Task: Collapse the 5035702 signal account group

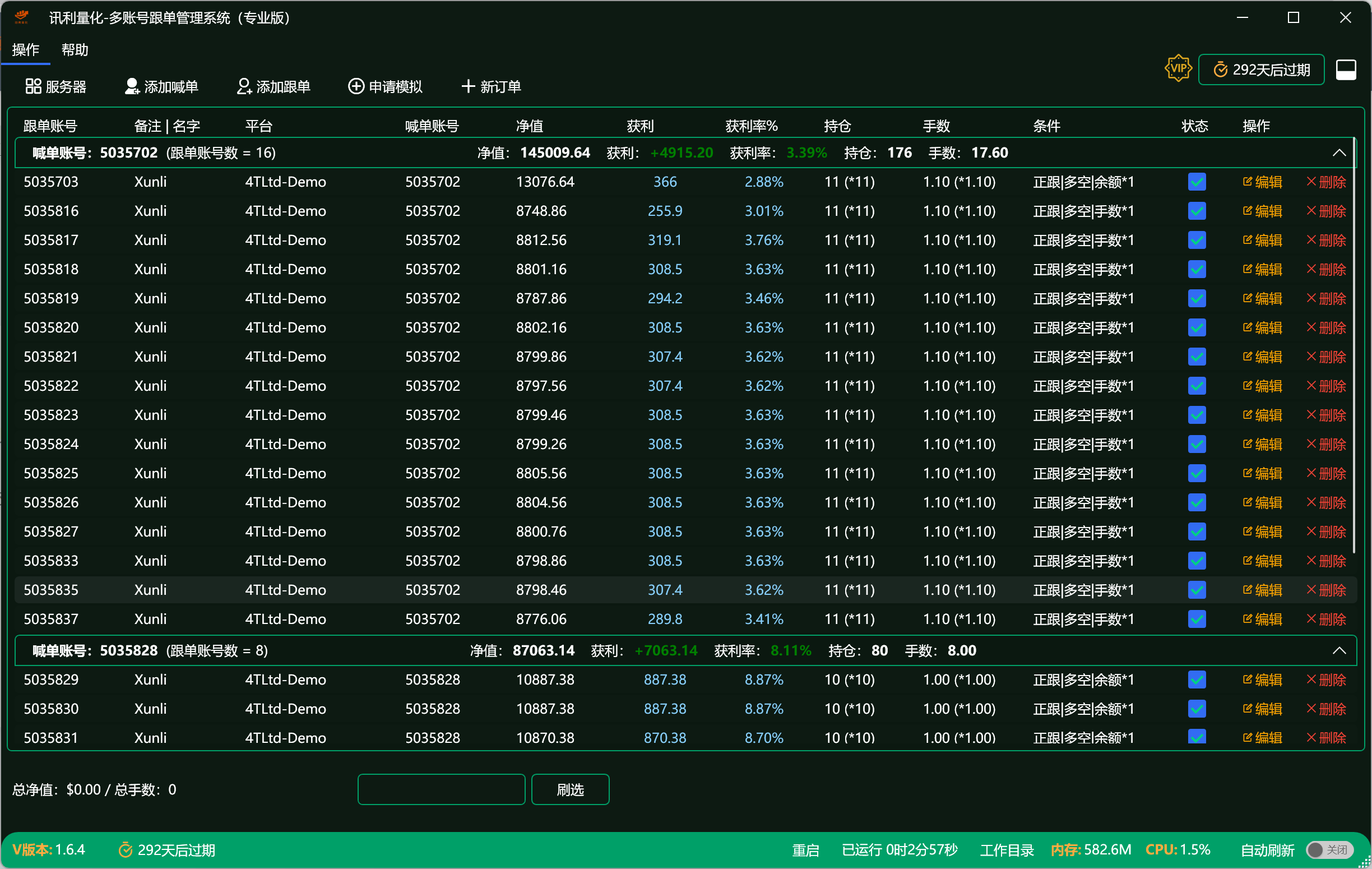Action: coord(1339,152)
